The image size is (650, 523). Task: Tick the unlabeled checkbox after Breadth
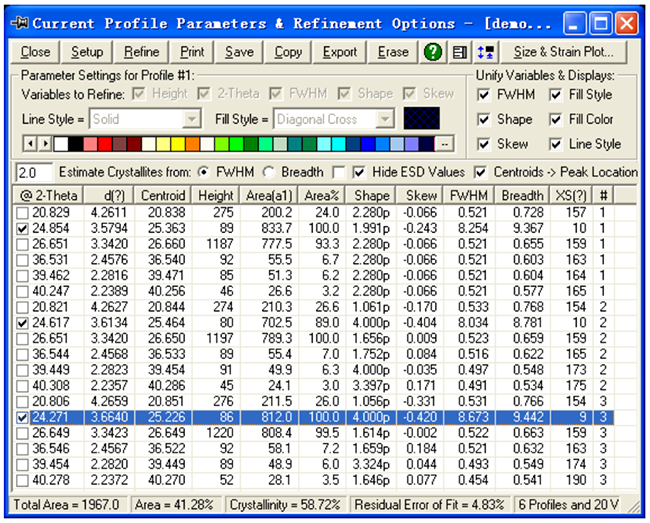339,172
